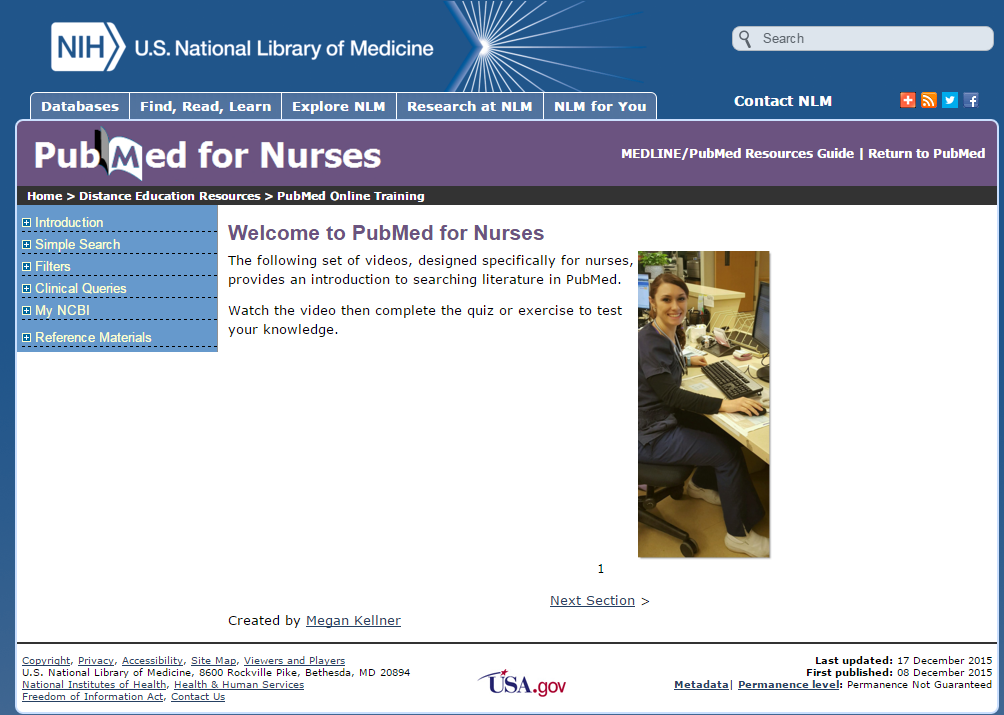Open the Reference Materials sidebar item
The image size is (1004, 715).
click(93, 337)
